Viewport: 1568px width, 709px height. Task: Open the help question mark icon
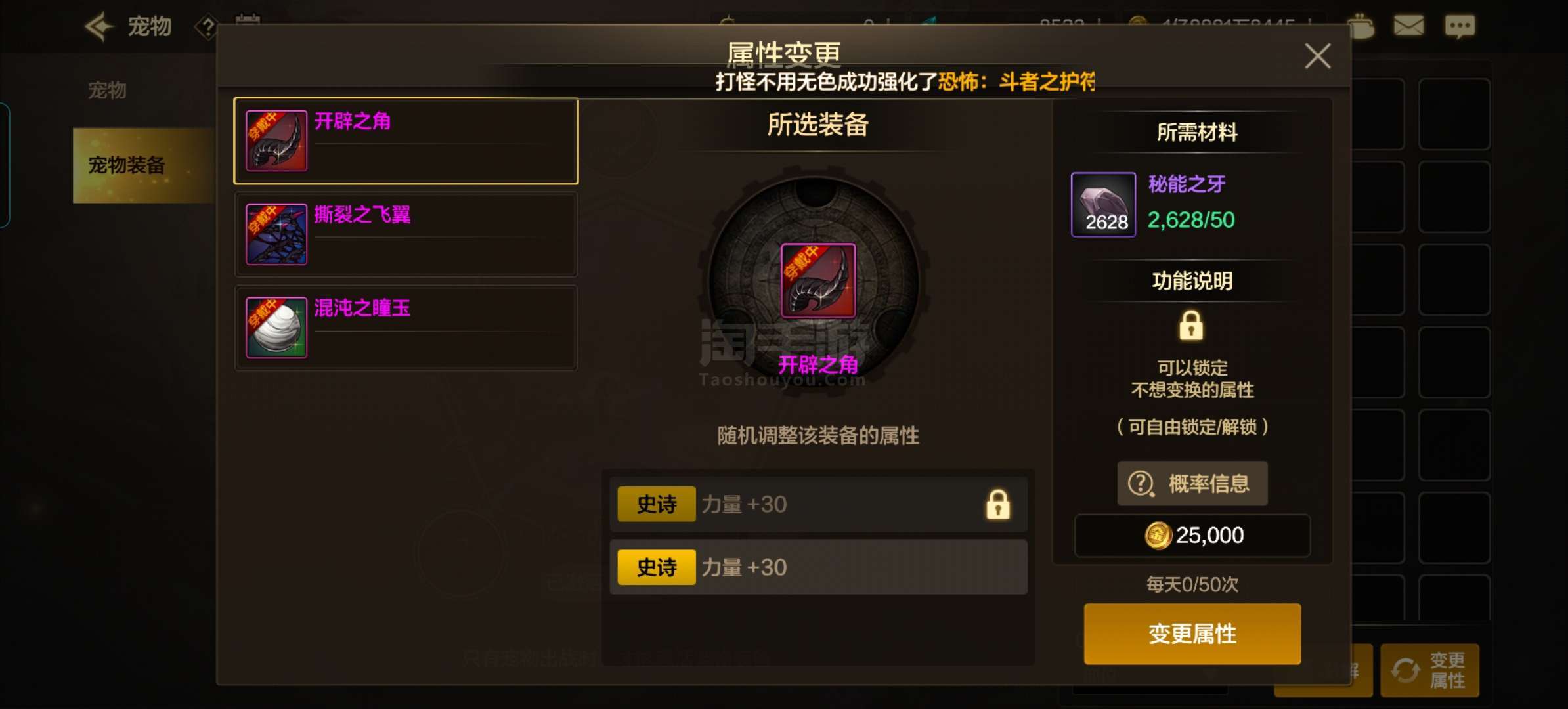click(x=207, y=28)
